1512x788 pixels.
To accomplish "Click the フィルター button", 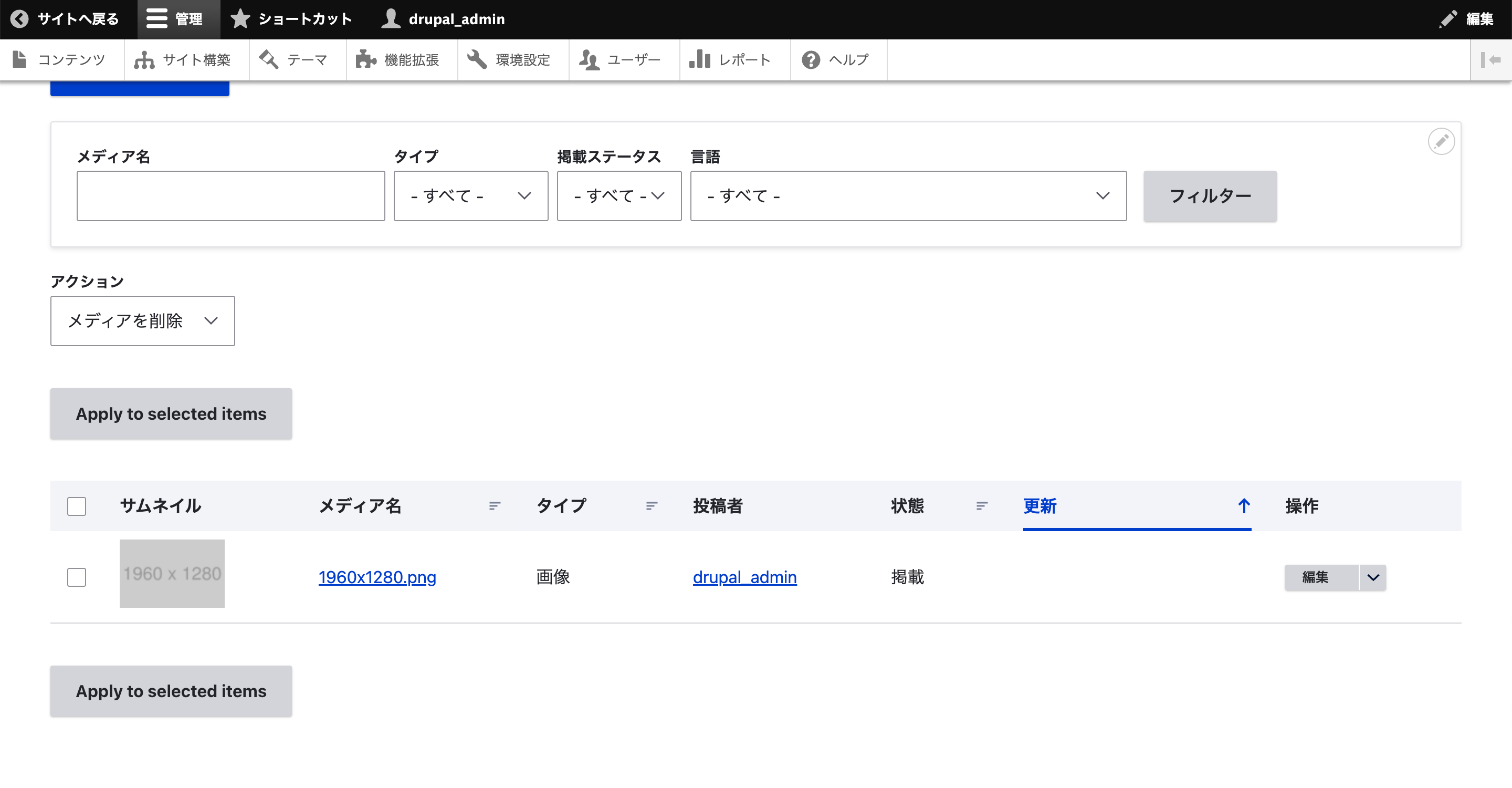I will click(1210, 195).
